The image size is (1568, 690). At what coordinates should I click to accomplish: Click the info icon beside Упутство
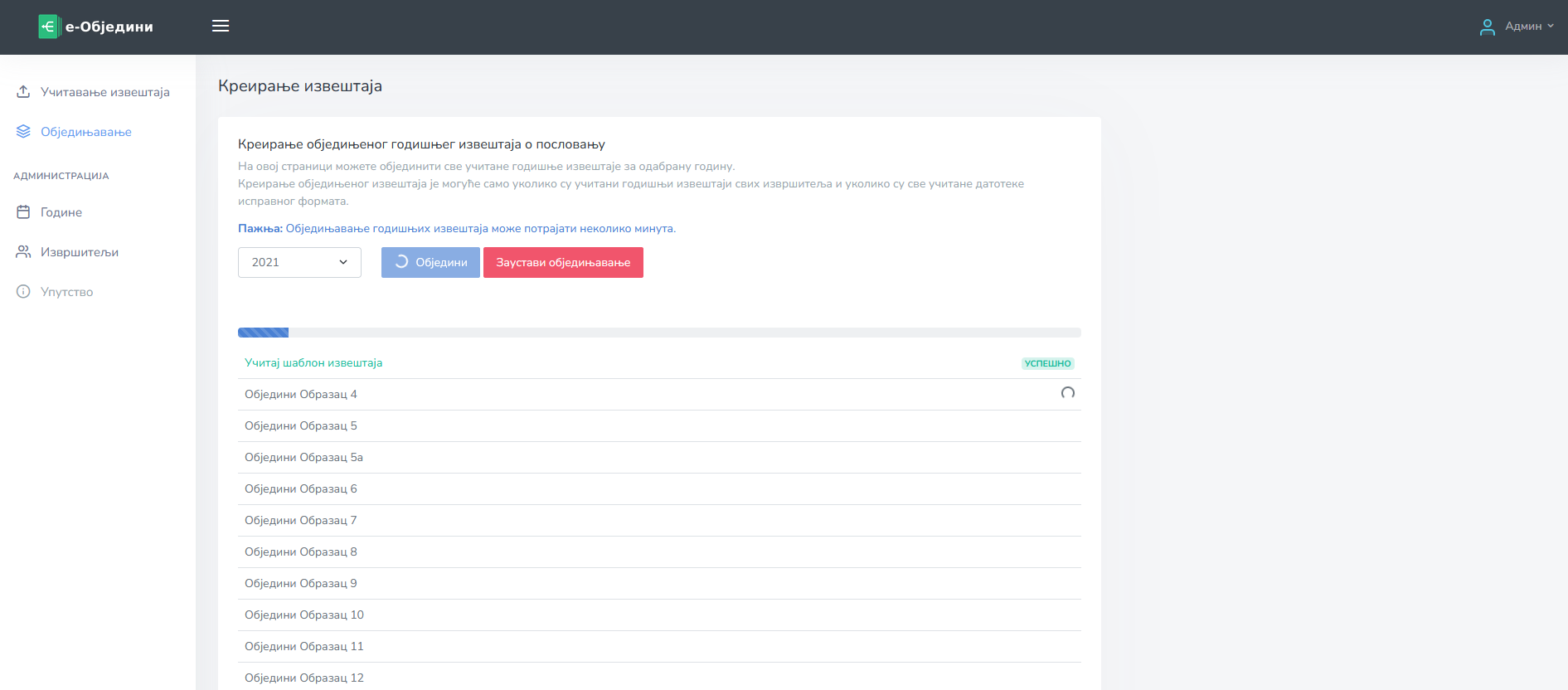(23, 292)
